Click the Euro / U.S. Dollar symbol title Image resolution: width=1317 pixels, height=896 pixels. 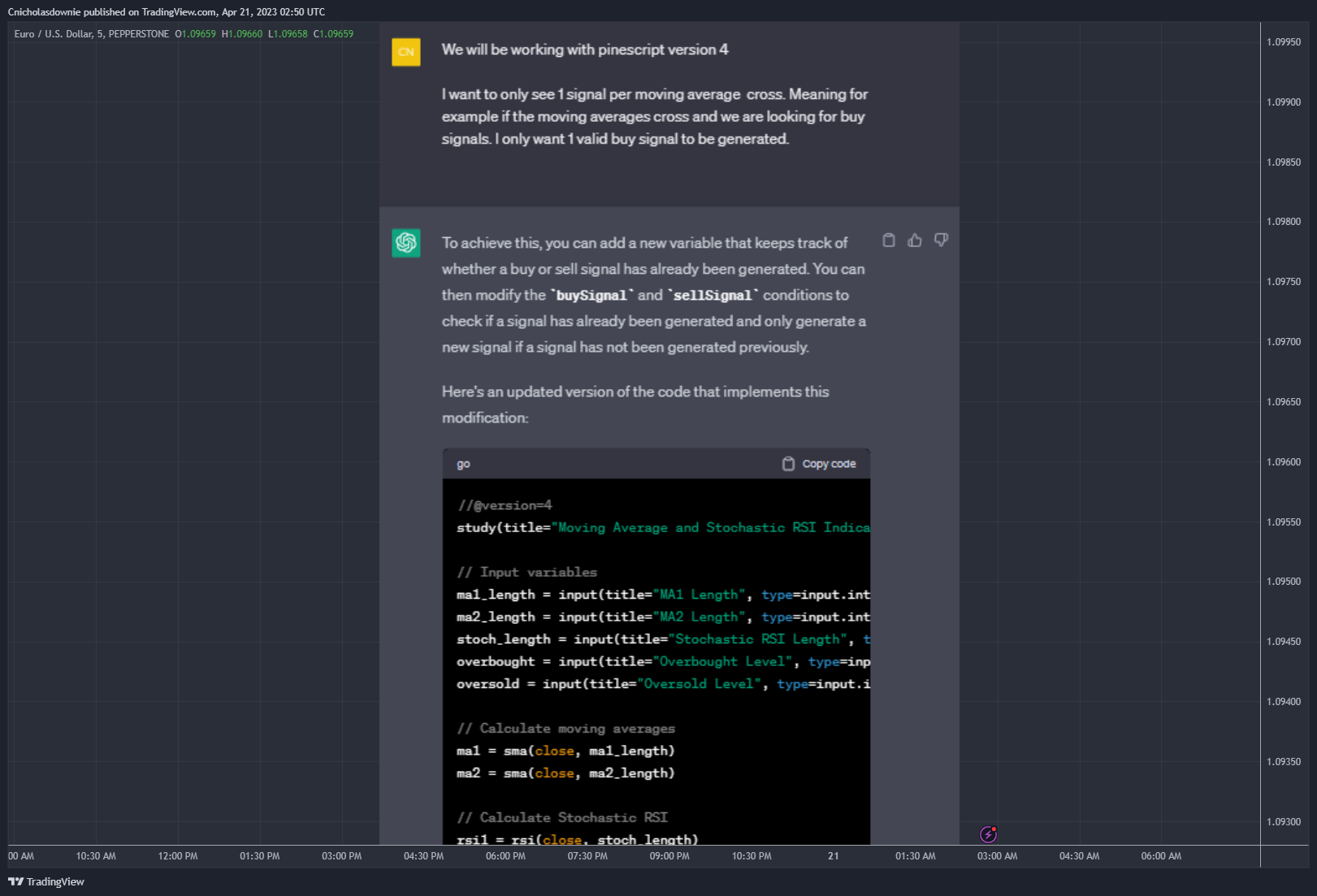pyautogui.click(x=92, y=34)
